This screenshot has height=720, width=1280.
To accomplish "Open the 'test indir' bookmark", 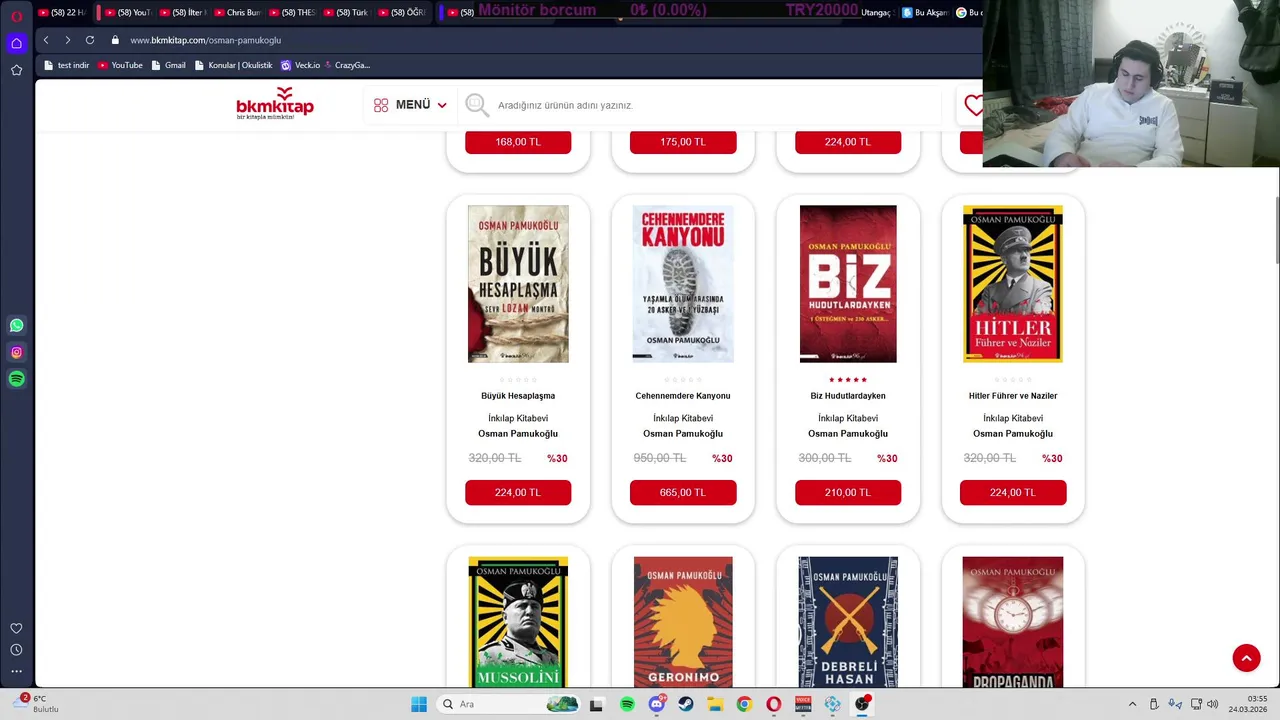I will point(67,65).
